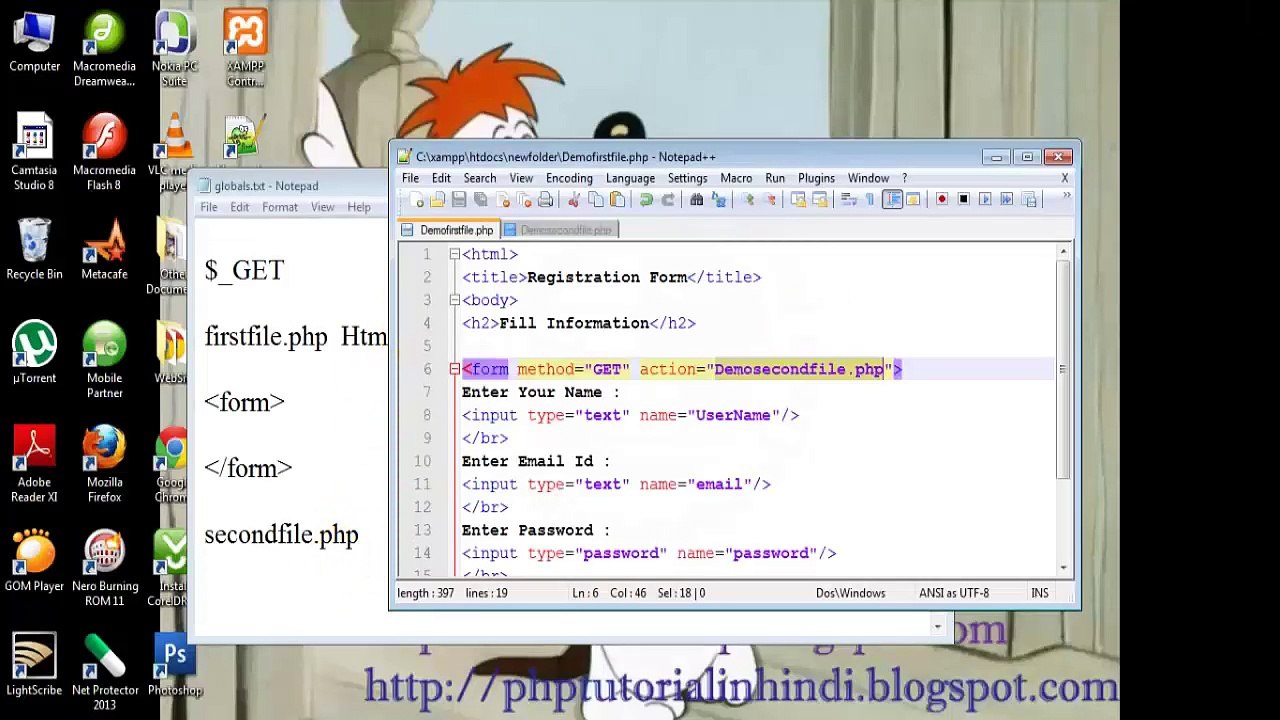Open Help menu in globals.txt Notepad

(x=359, y=207)
